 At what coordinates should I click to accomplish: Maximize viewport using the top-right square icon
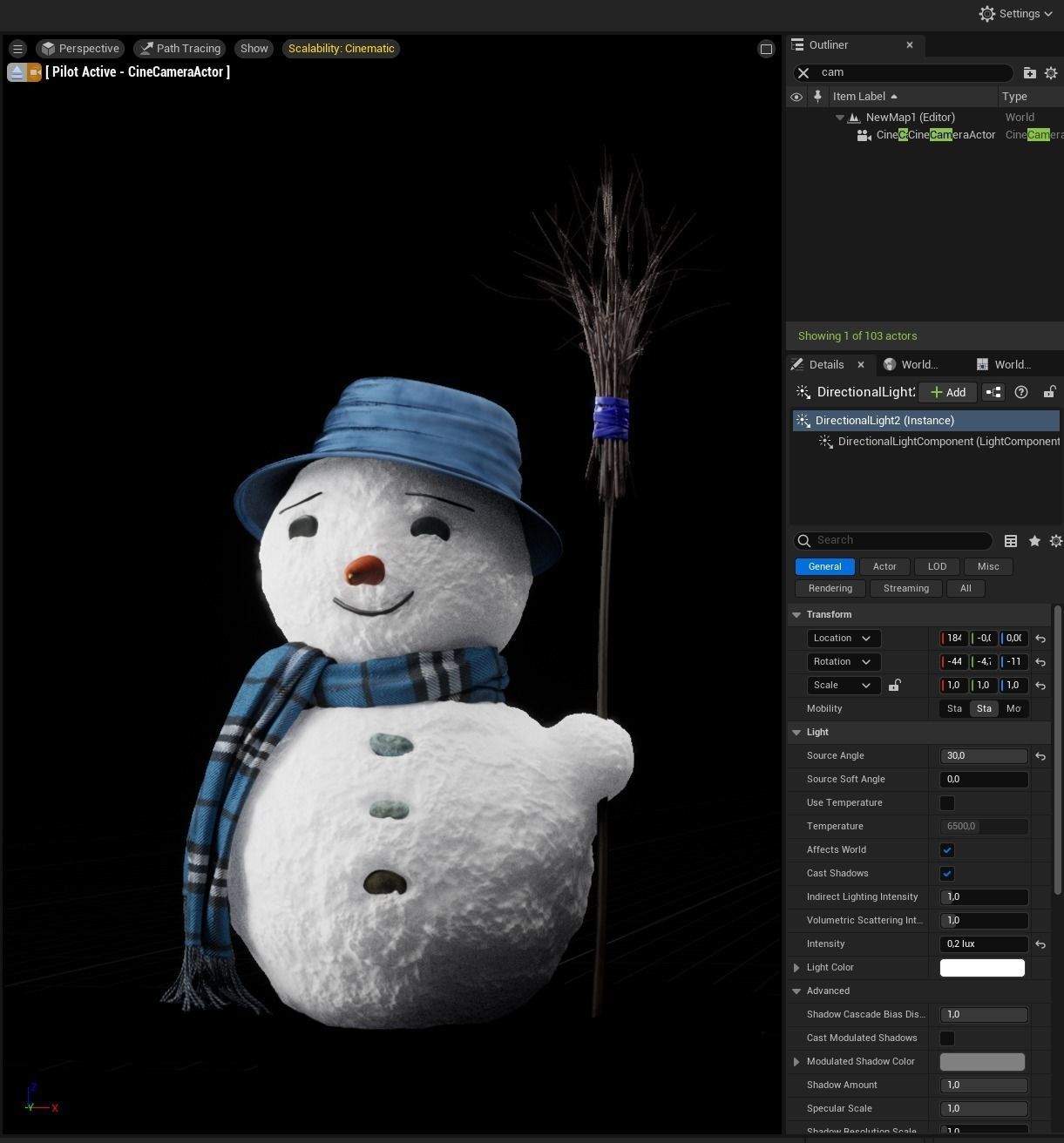point(766,49)
